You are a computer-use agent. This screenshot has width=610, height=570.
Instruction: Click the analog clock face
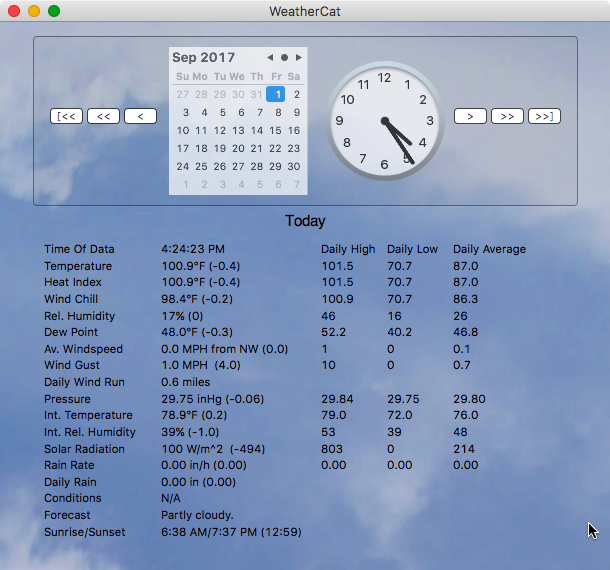385,121
